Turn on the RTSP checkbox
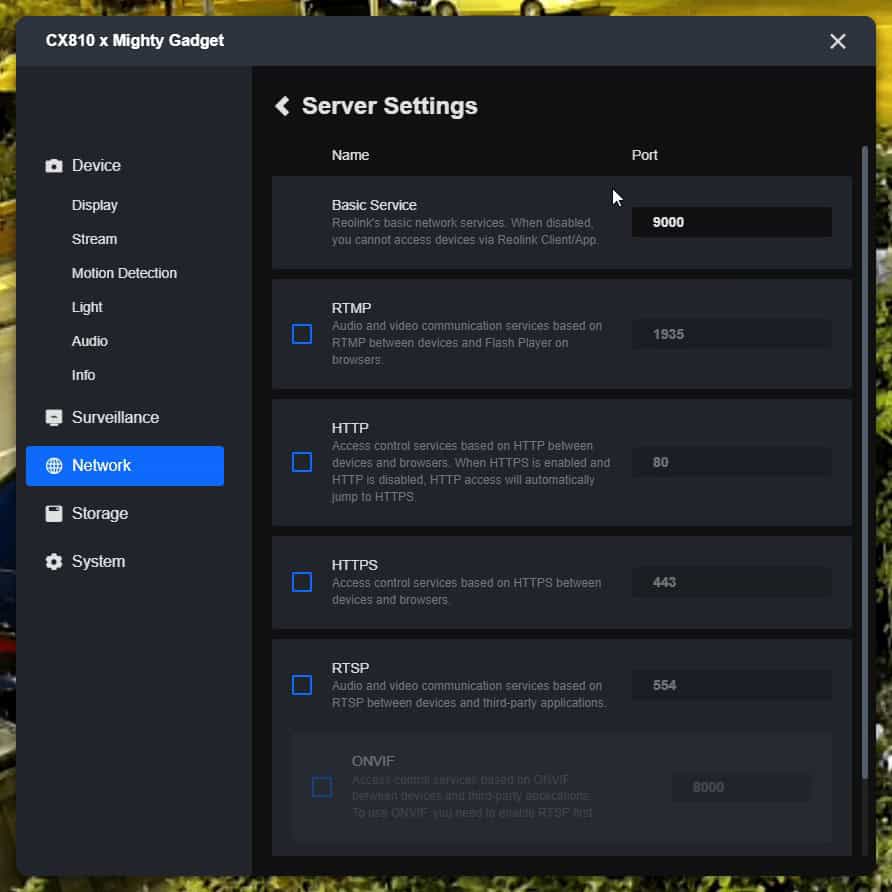 [302, 685]
